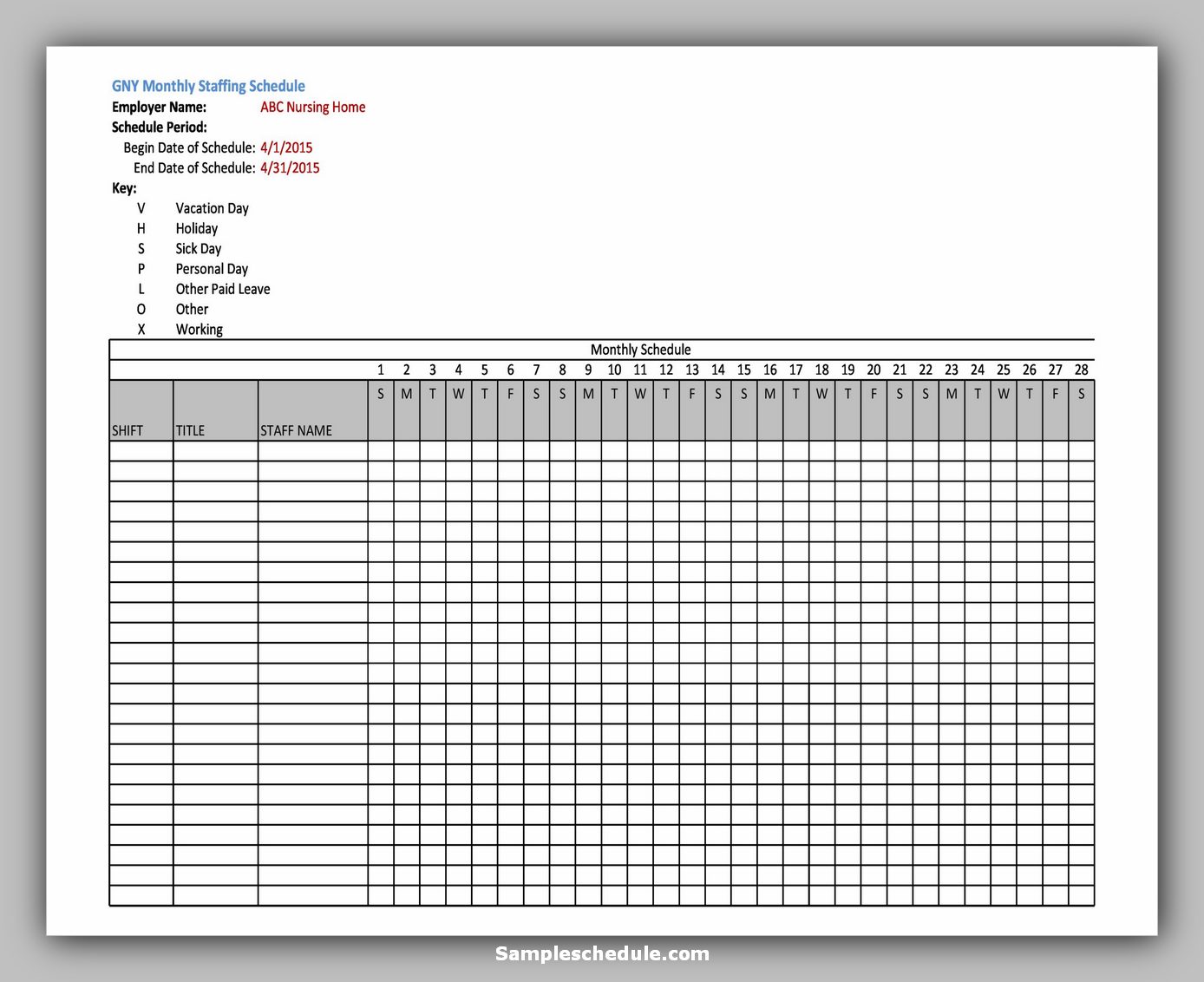
Task: Select the weekday cell M under day 2
Action: (407, 410)
